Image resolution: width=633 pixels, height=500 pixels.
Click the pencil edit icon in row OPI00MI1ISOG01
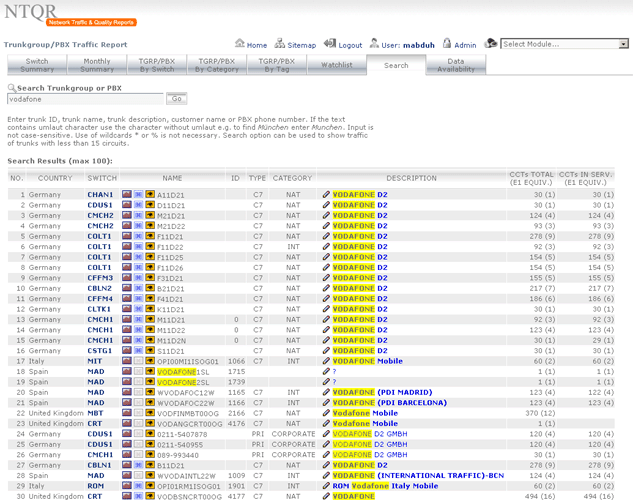tap(325, 361)
